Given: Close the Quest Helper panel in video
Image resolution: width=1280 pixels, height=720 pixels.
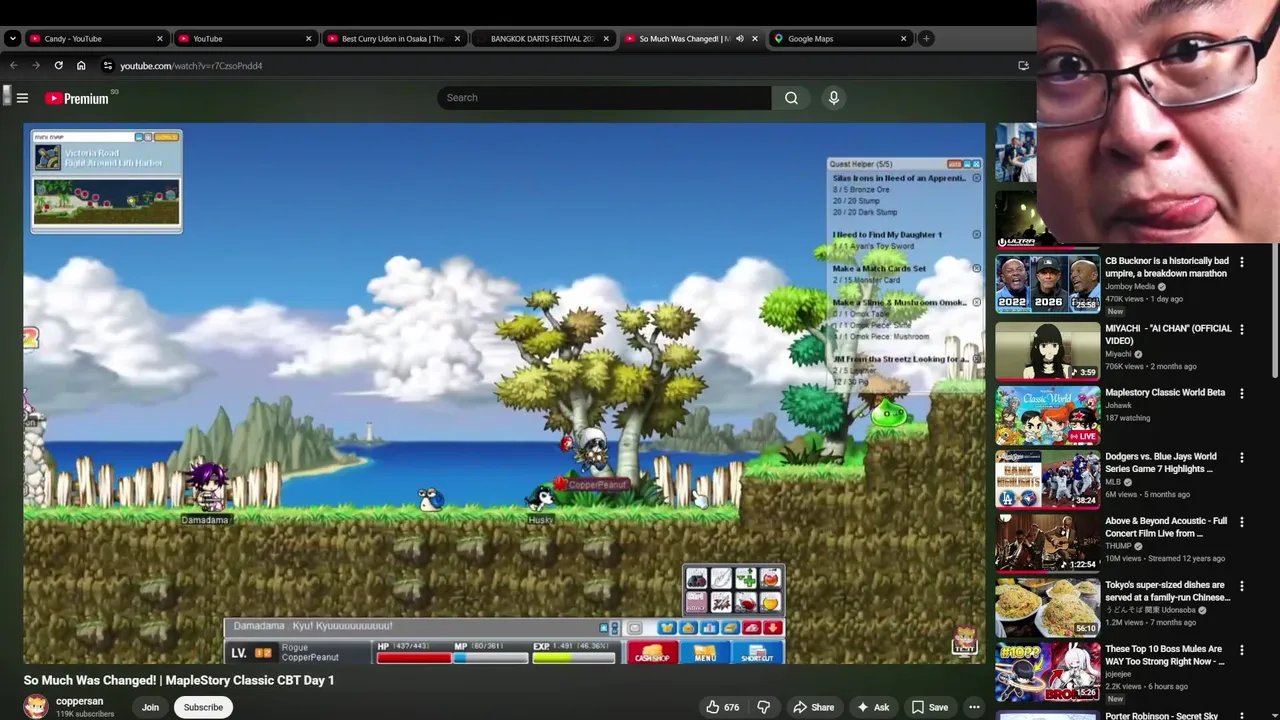Looking at the screenshot, I should 976,164.
